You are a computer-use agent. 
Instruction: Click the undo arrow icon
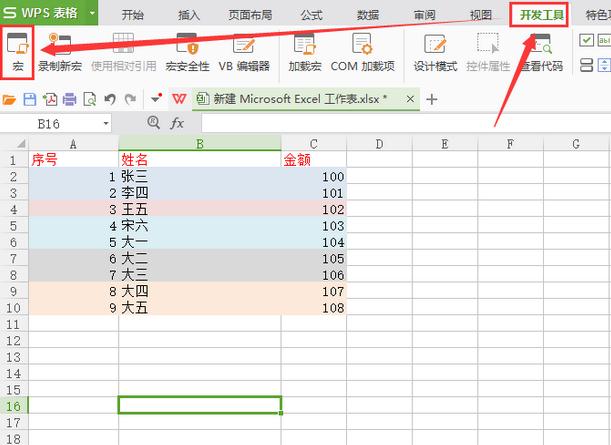click(x=110, y=99)
